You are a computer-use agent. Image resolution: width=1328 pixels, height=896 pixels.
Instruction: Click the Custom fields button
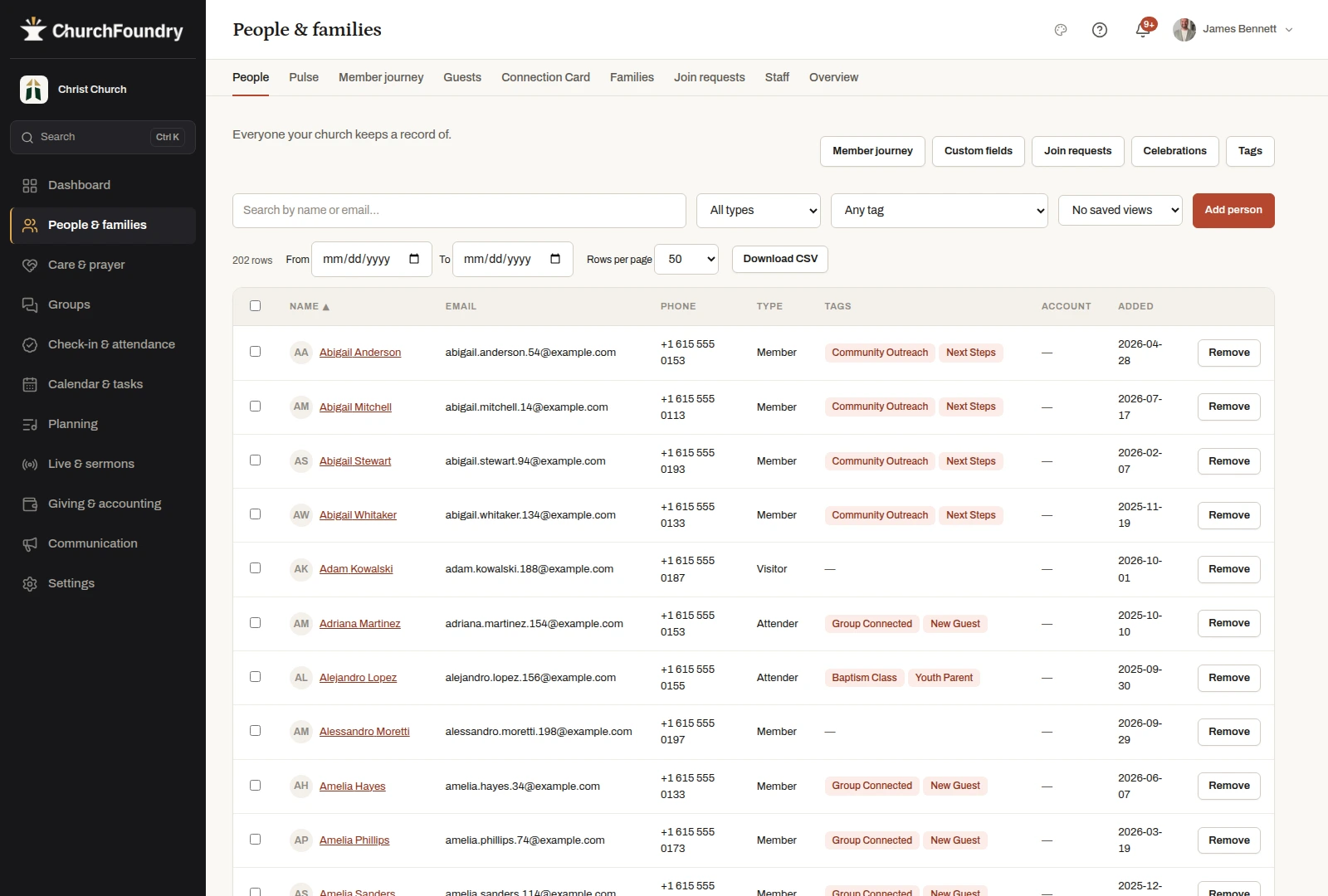979,151
